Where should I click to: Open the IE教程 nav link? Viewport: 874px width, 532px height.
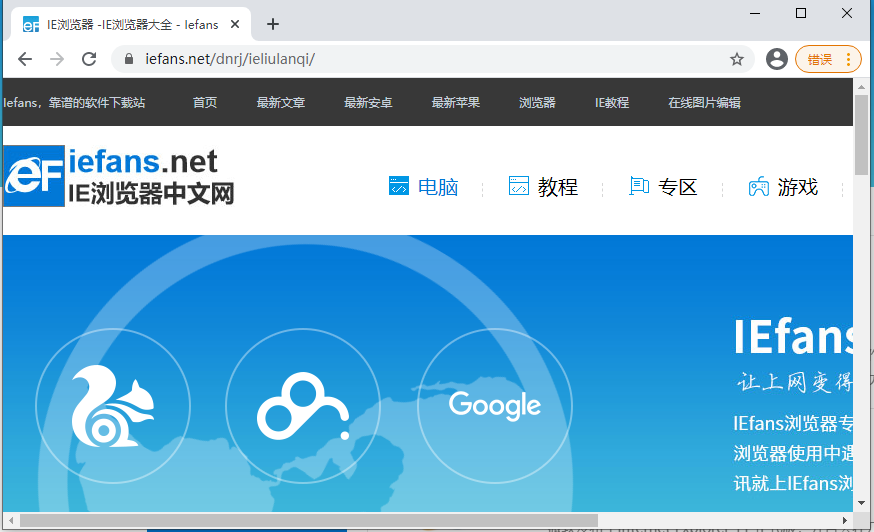[x=612, y=103]
